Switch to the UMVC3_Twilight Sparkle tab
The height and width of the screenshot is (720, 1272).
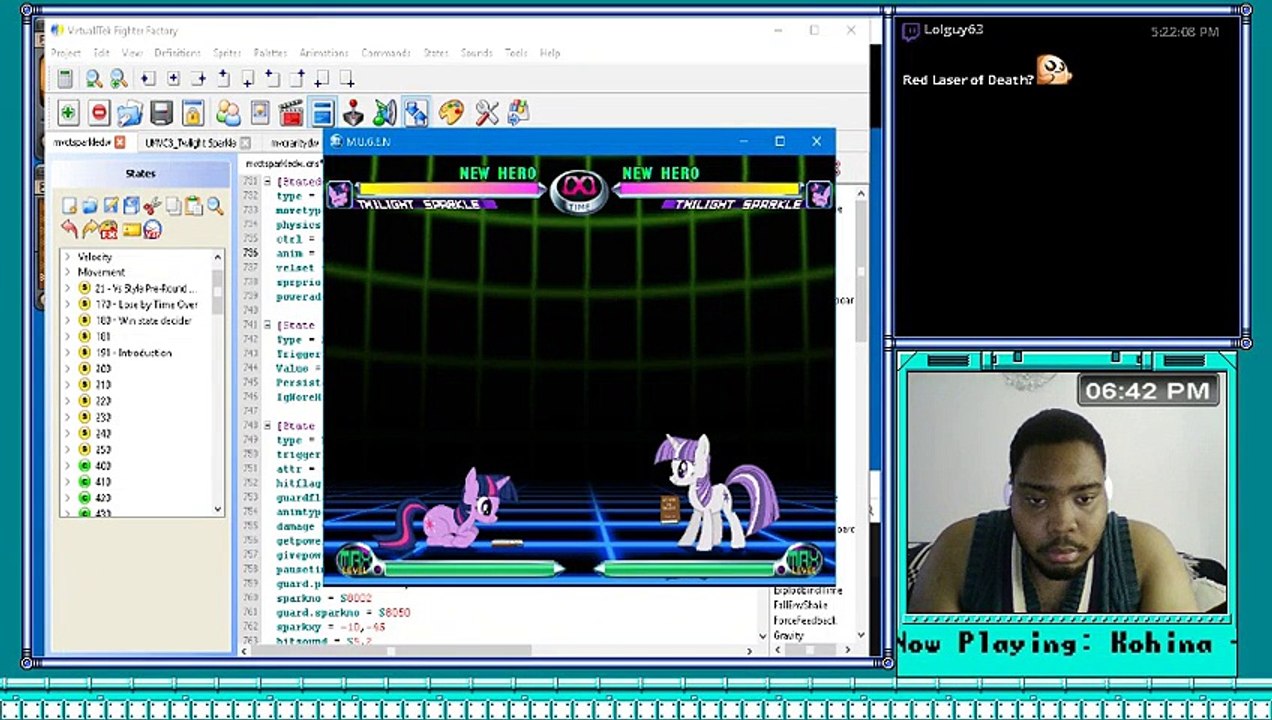pos(190,143)
